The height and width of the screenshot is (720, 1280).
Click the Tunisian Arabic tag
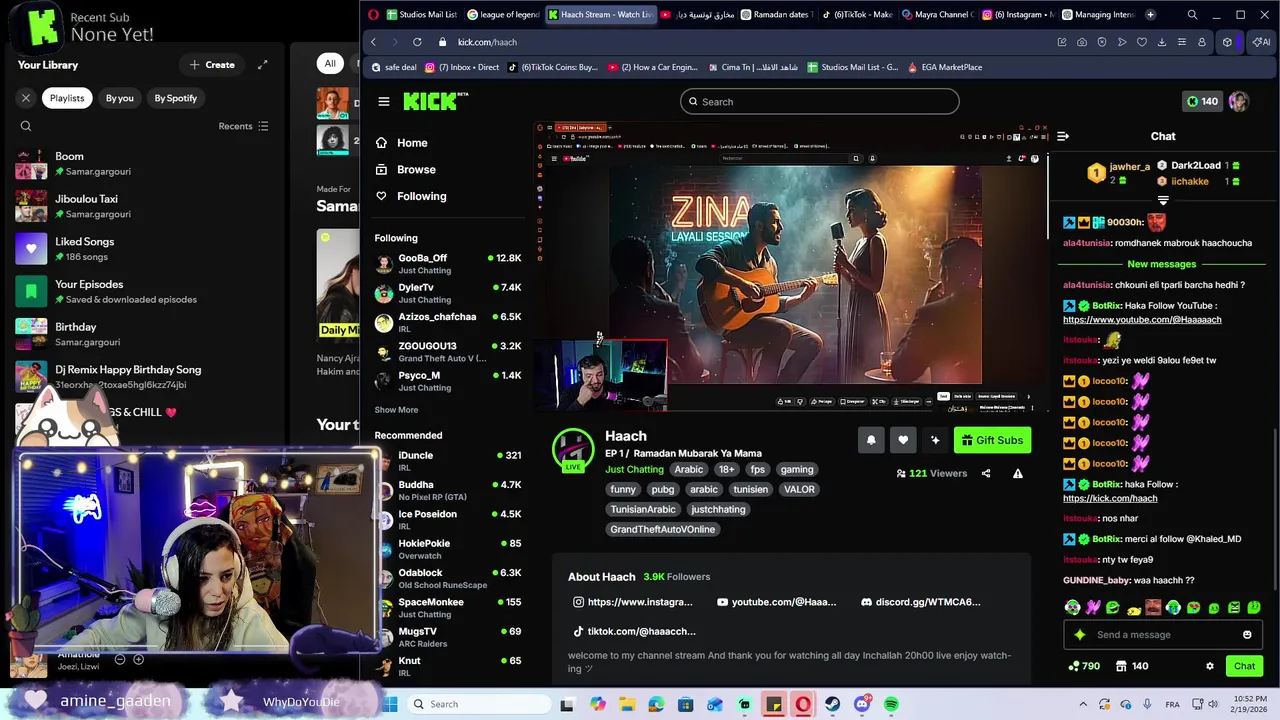[x=643, y=509]
